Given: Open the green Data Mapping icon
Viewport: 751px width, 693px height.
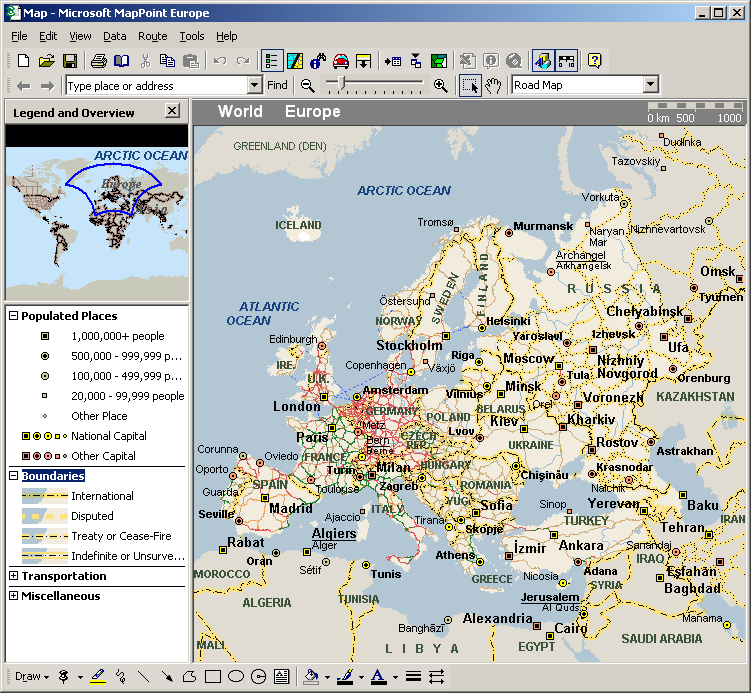Looking at the screenshot, I should 439,61.
